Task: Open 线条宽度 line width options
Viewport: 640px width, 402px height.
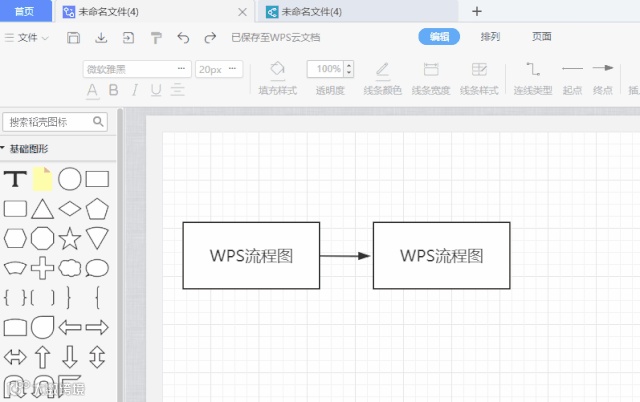Action: pos(431,78)
